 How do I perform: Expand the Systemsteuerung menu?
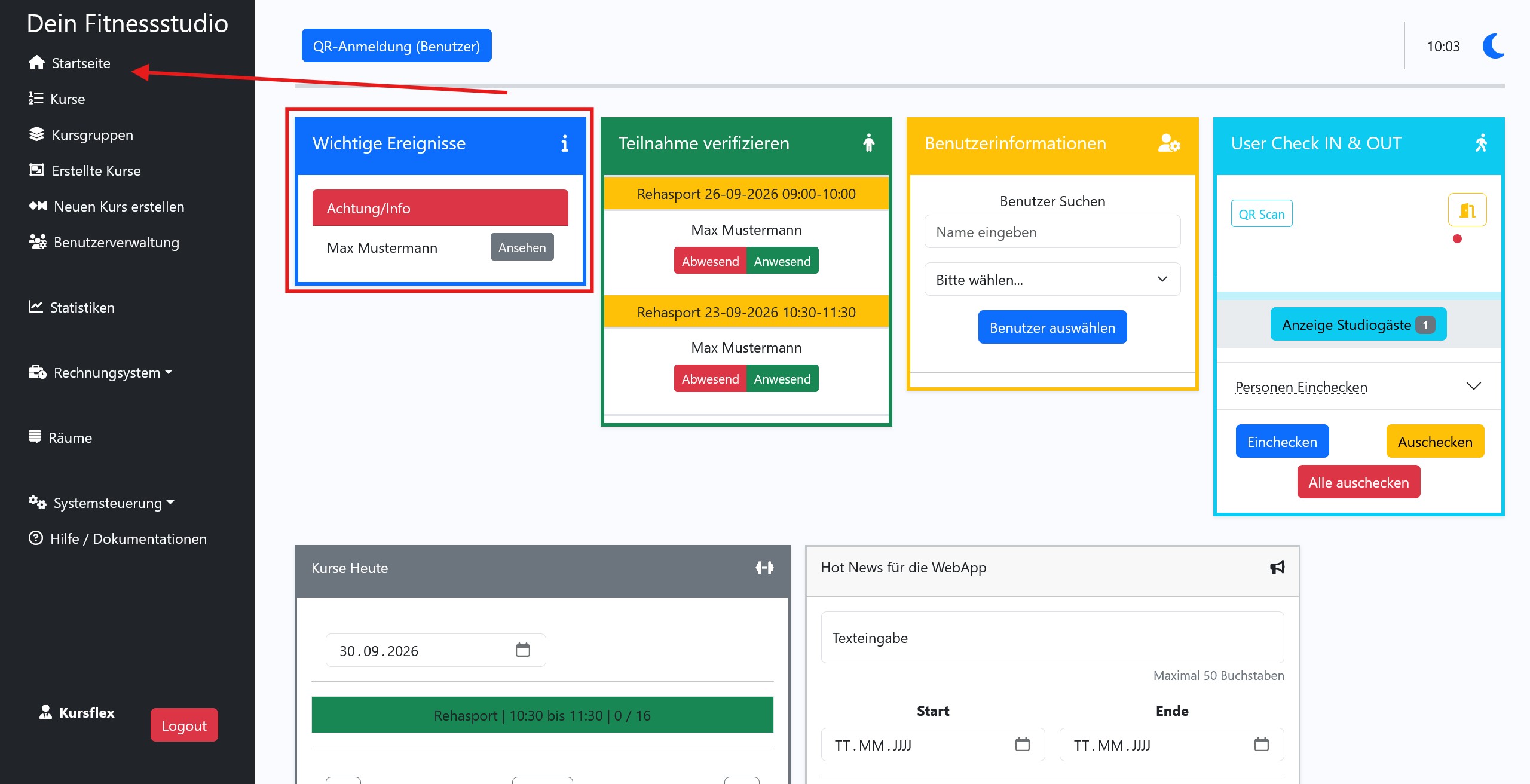click(x=102, y=503)
